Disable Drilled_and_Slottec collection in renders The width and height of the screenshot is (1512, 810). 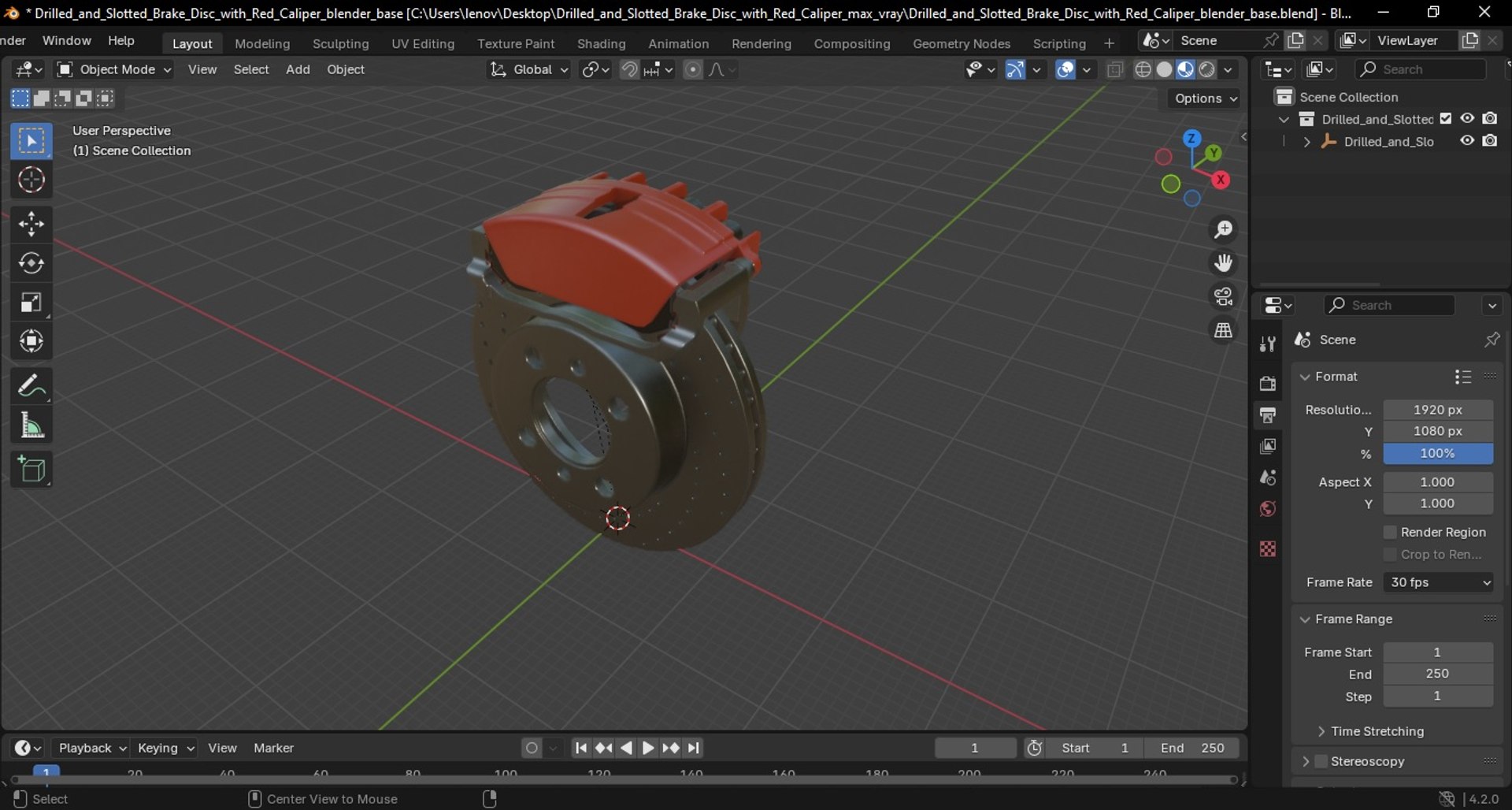[1490, 118]
